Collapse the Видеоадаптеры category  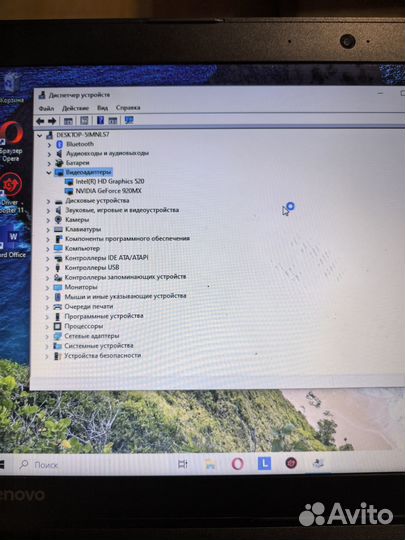[x=49, y=172]
